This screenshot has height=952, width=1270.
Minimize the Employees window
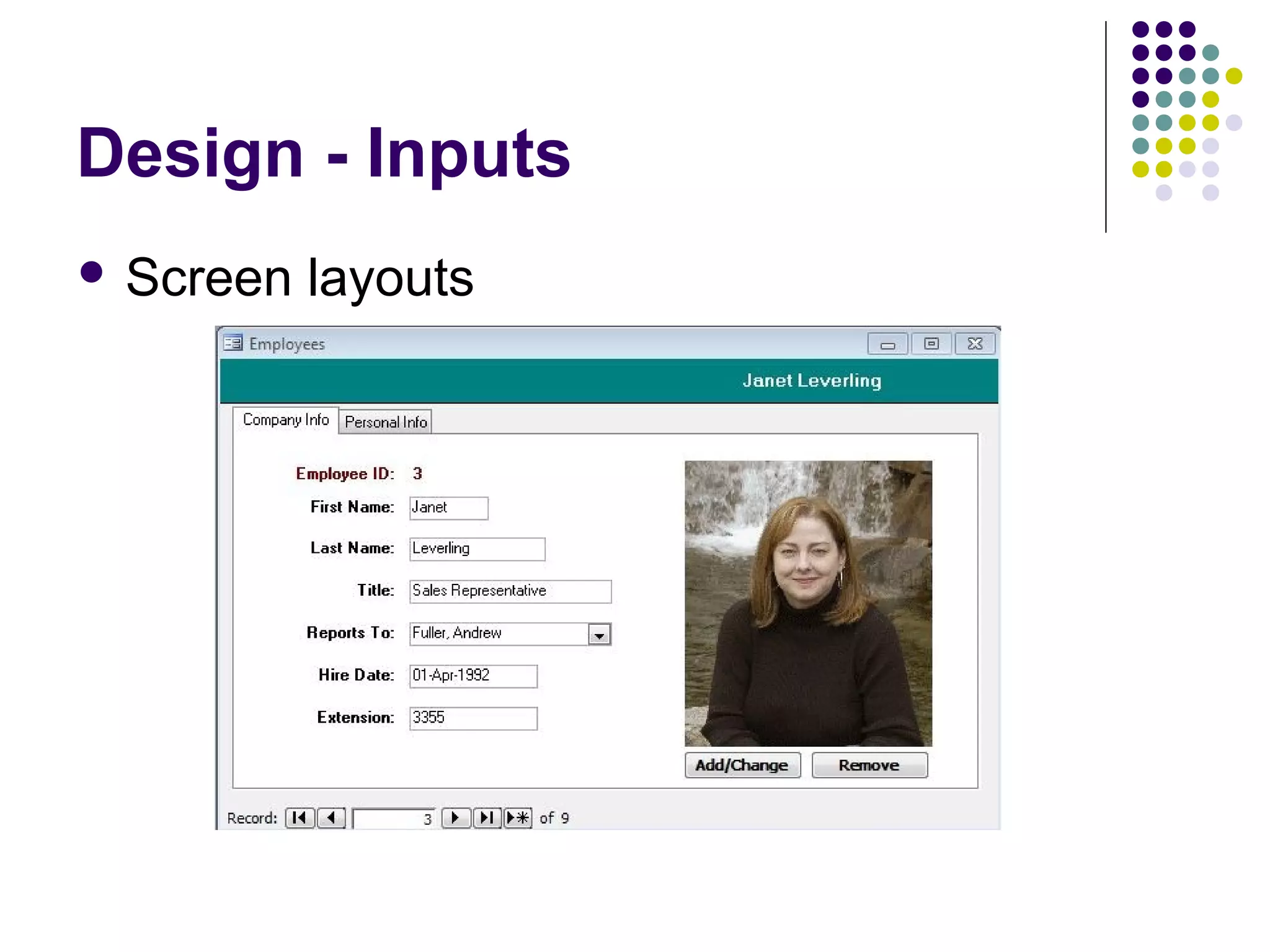click(887, 344)
